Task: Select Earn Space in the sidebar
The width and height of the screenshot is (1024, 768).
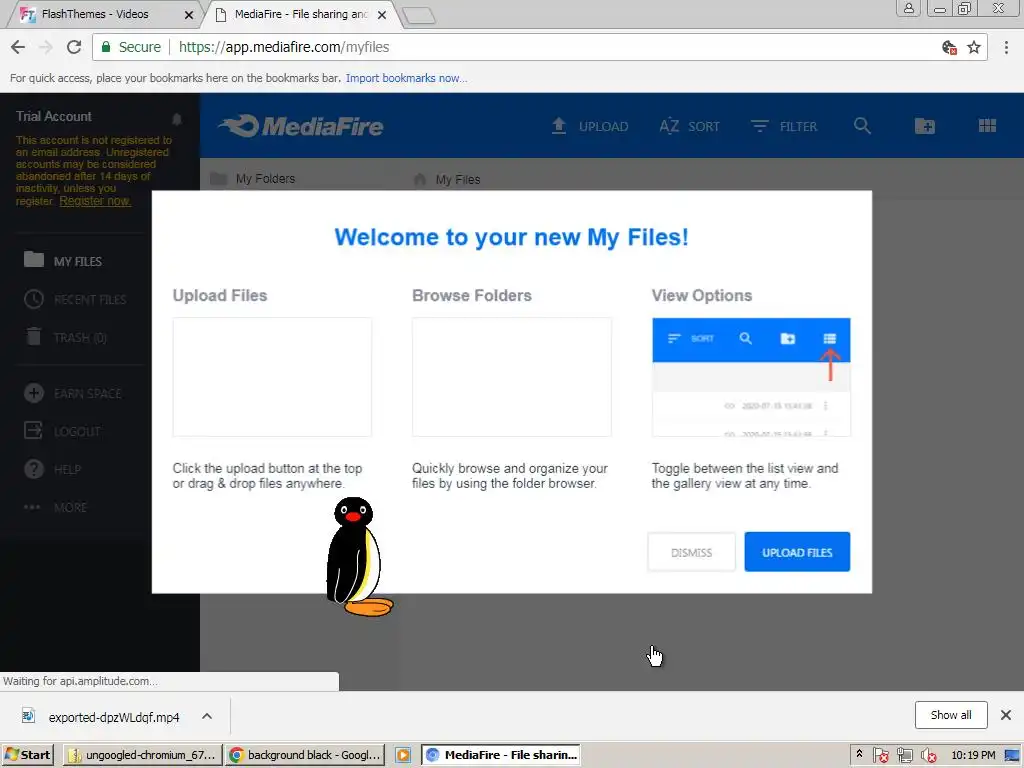Action: pos(72,393)
